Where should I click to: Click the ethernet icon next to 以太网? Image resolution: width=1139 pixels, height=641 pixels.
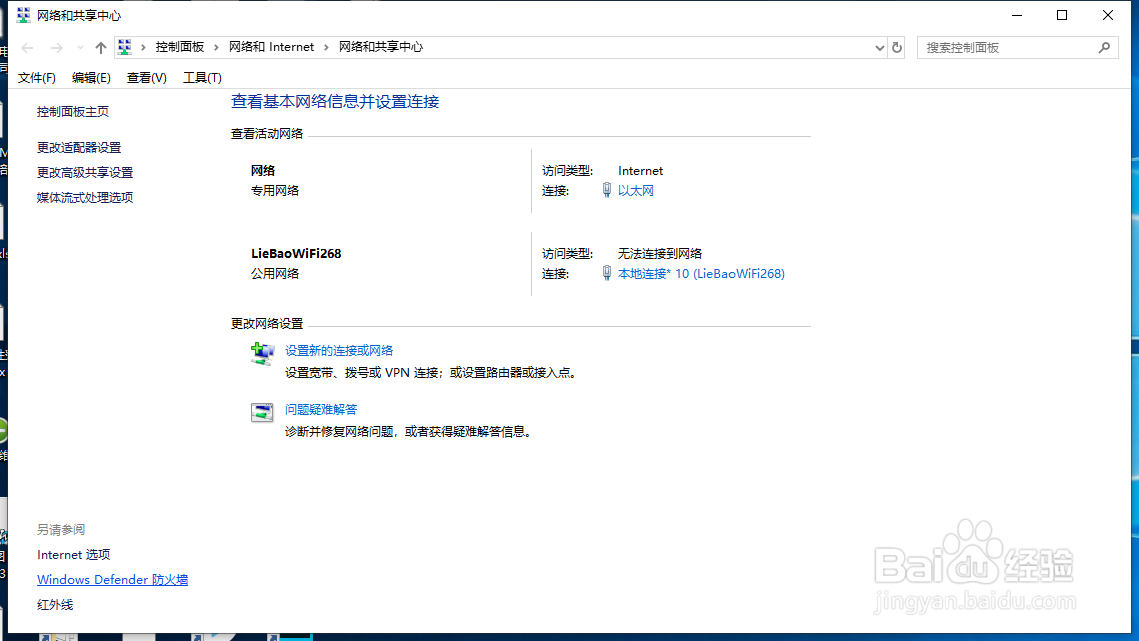[x=607, y=190]
